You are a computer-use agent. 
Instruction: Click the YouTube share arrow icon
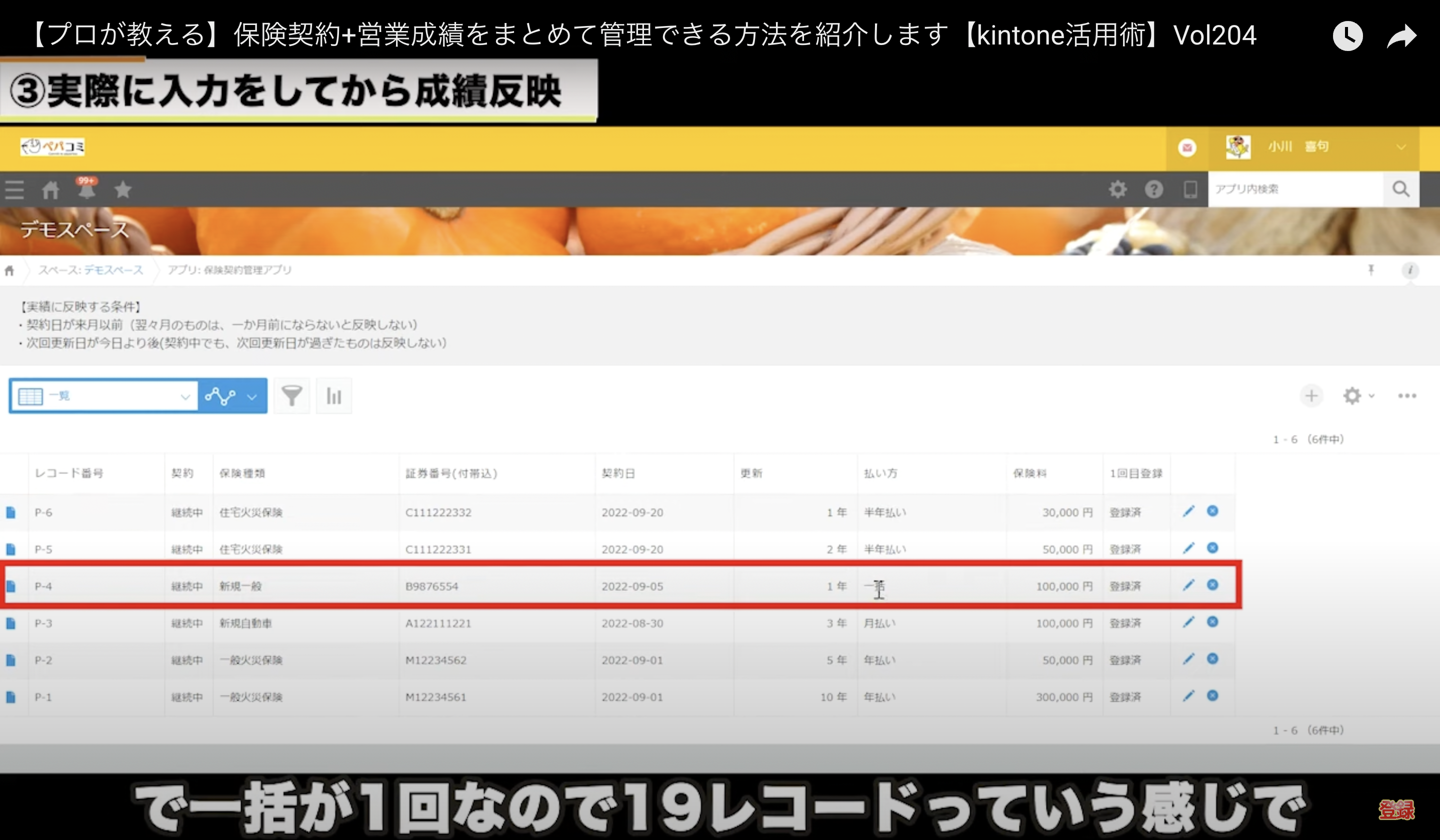(1401, 36)
